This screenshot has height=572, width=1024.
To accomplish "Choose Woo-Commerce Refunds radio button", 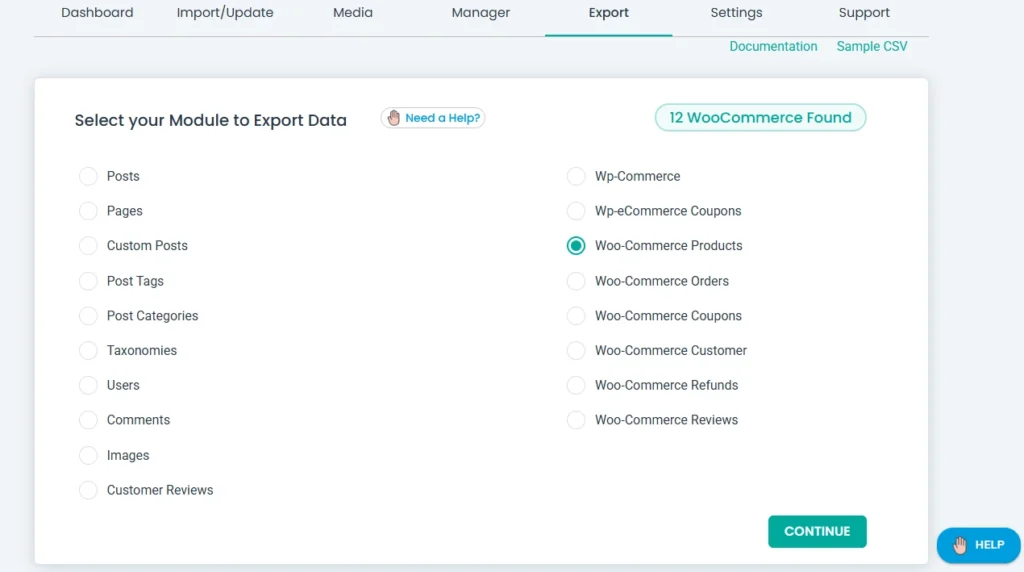I will click(x=576, y=385).
